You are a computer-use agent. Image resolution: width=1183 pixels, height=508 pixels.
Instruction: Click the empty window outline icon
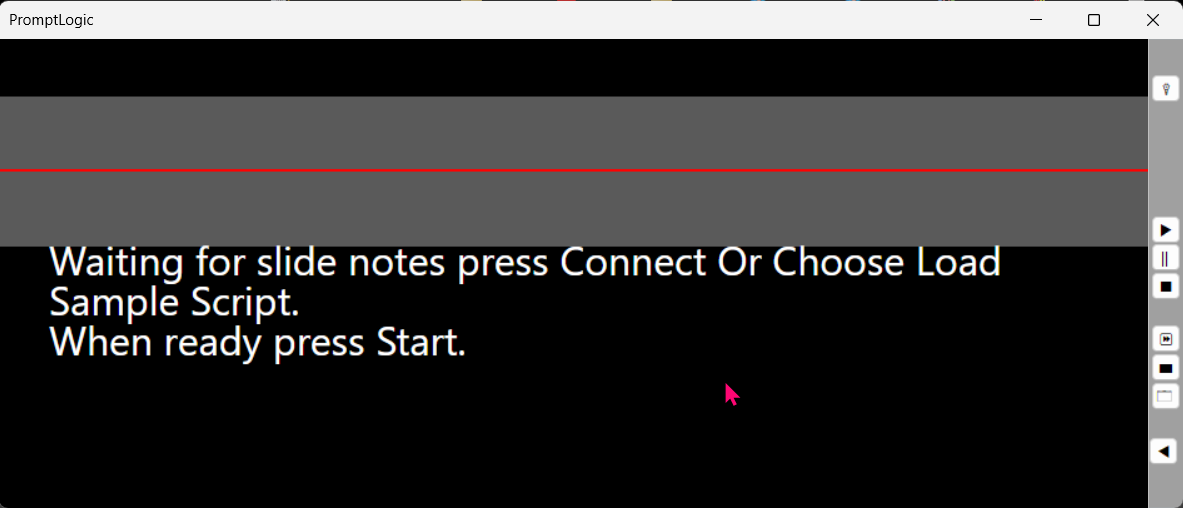tap(1165, 396)
